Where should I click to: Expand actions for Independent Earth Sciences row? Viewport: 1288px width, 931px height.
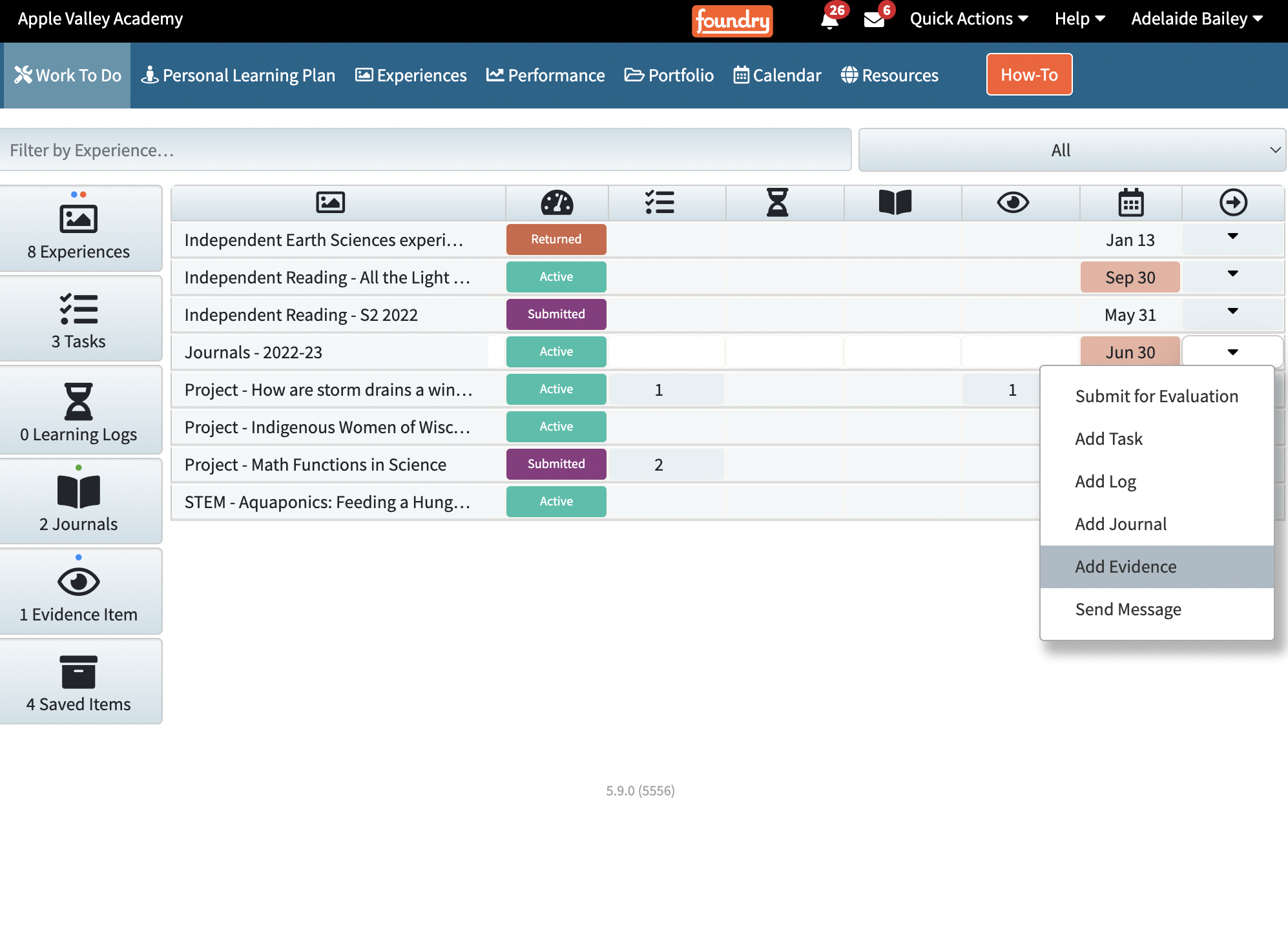click(x=1232, y=237)
